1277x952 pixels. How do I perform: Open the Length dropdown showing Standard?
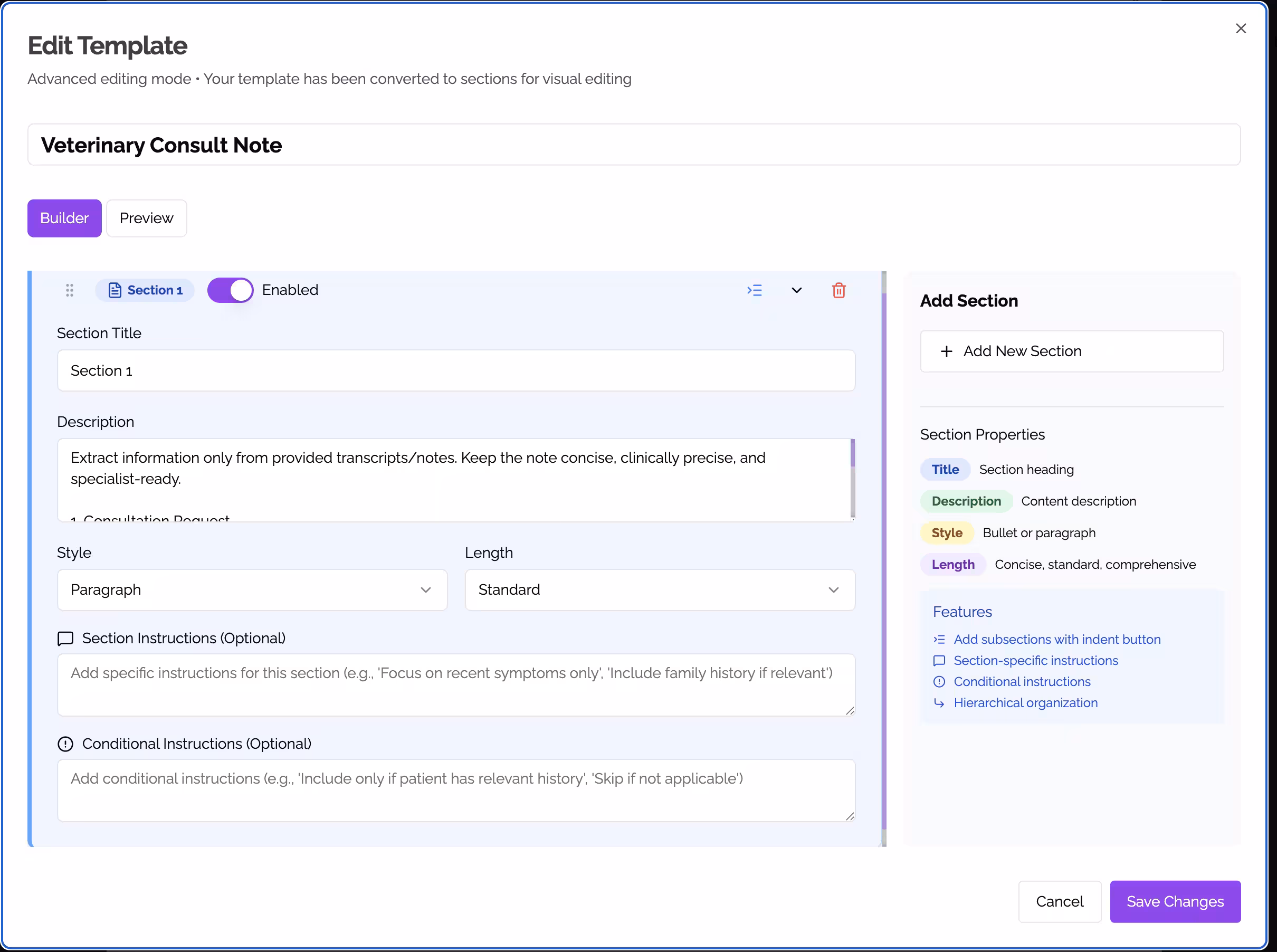(659, 589)
